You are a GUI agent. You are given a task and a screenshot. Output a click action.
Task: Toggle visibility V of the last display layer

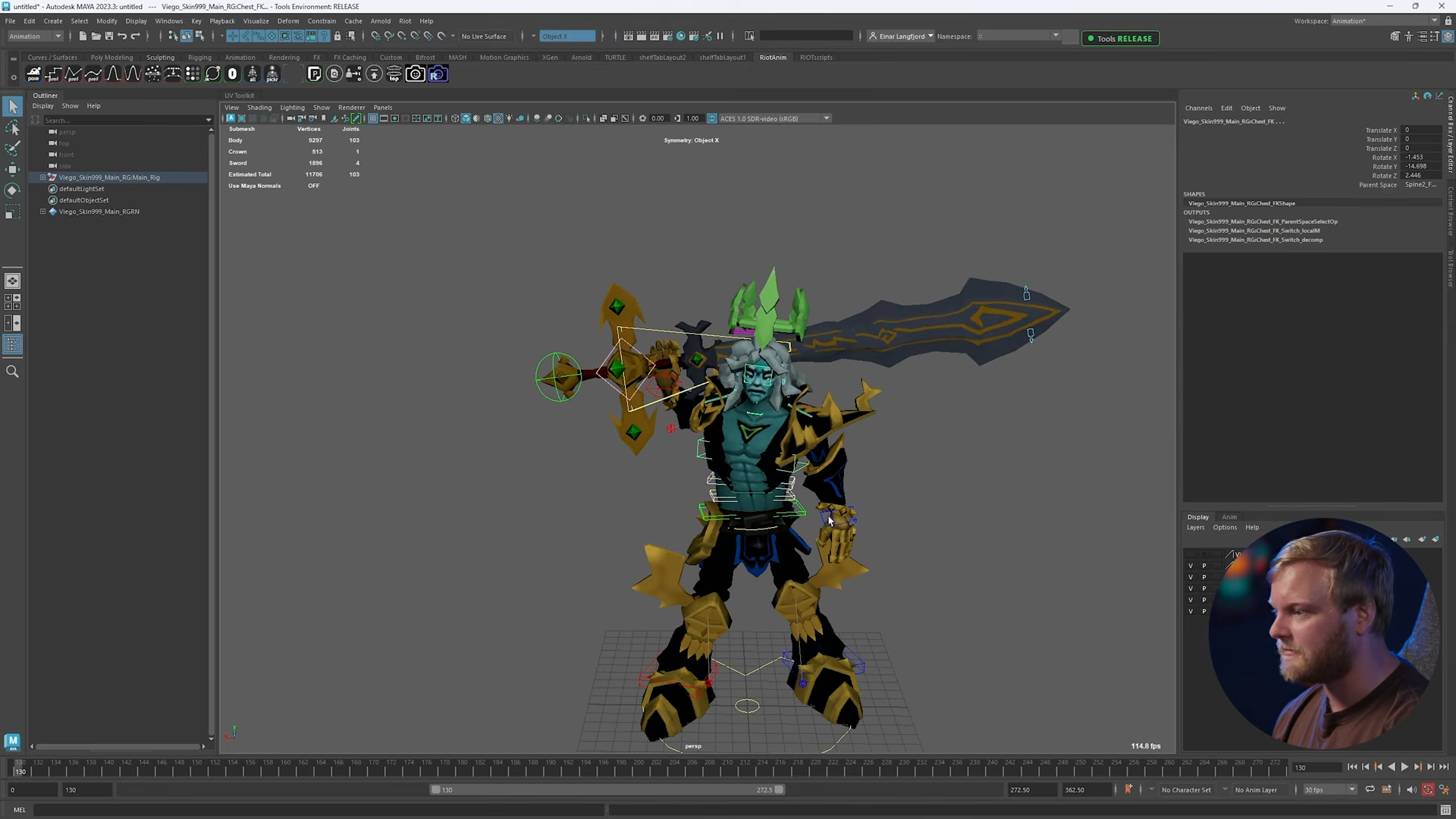(x=1191, y=611)
